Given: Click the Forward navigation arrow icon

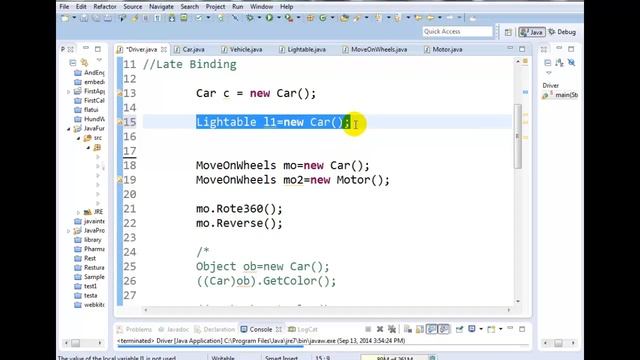Looking at the screenshot, I should [449, 18].
